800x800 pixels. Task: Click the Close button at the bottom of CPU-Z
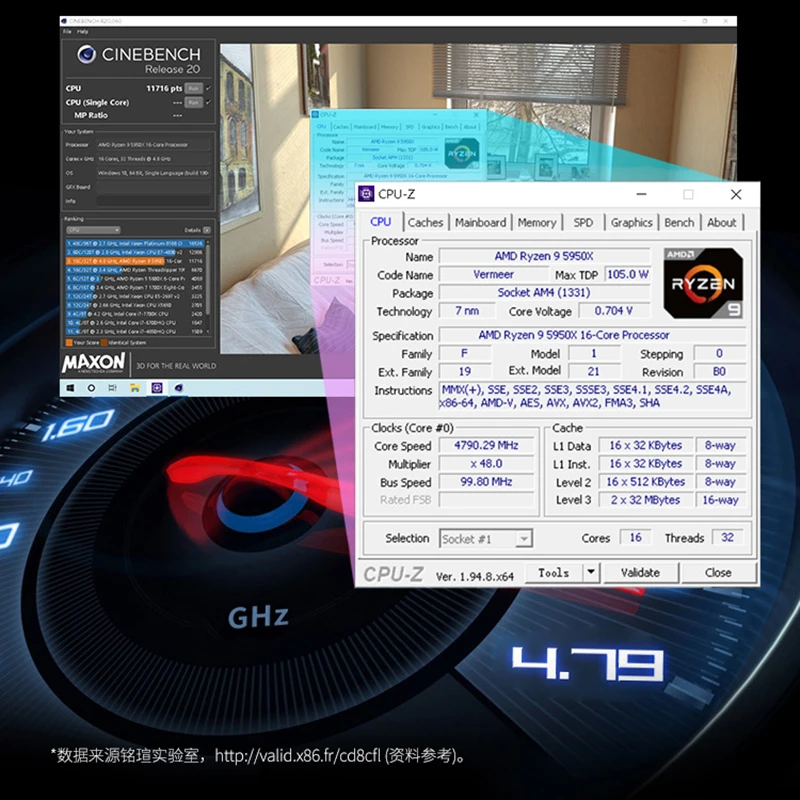(718, 572)
